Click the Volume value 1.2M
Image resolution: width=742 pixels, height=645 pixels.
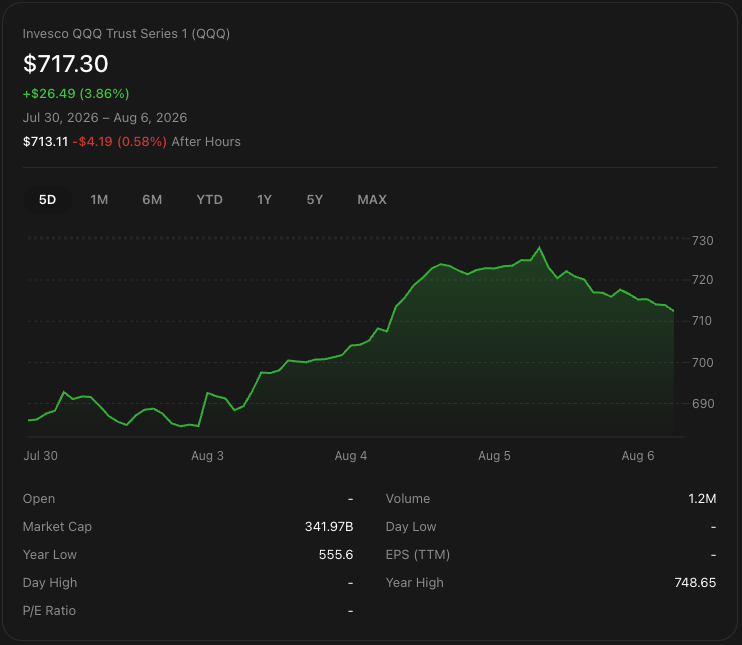[x=702, y=499]
